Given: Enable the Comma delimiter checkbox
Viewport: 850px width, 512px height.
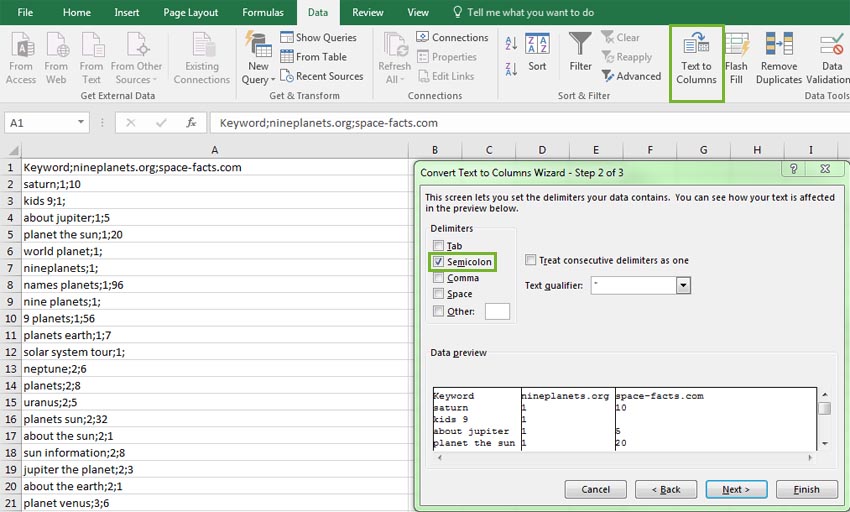Looking at the screenshot, I should (438, 278).
